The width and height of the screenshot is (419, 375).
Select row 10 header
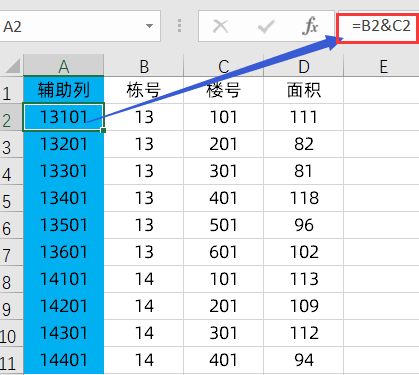click(x=11, y=333)
